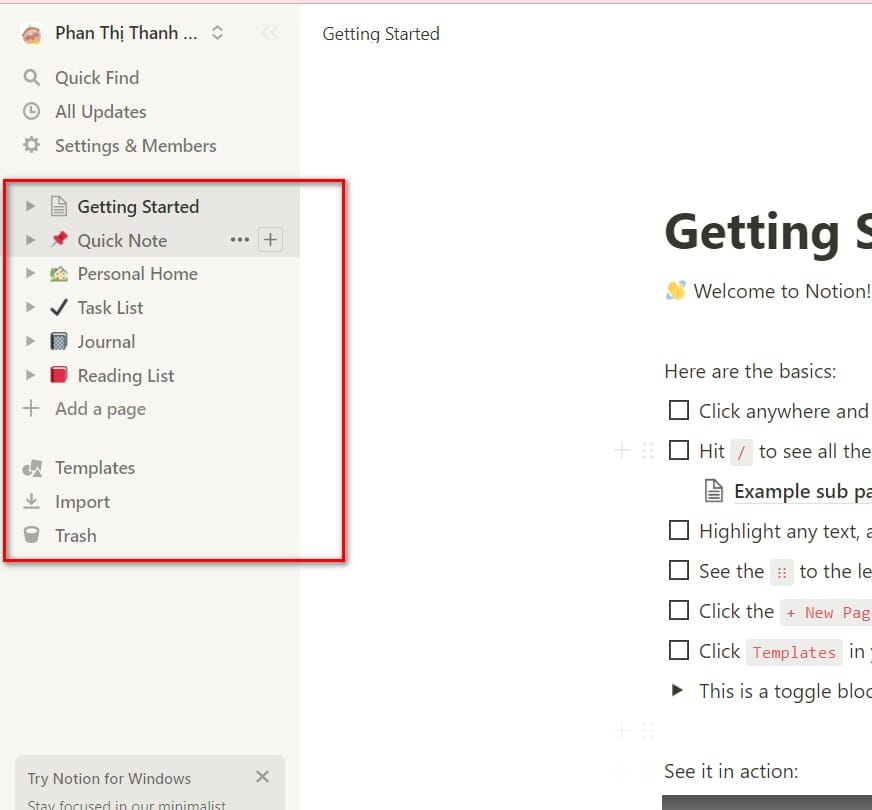Expand the 'This is a toggle block' arrow
Viewport: 872px width, 810px height.
[677, 690]
